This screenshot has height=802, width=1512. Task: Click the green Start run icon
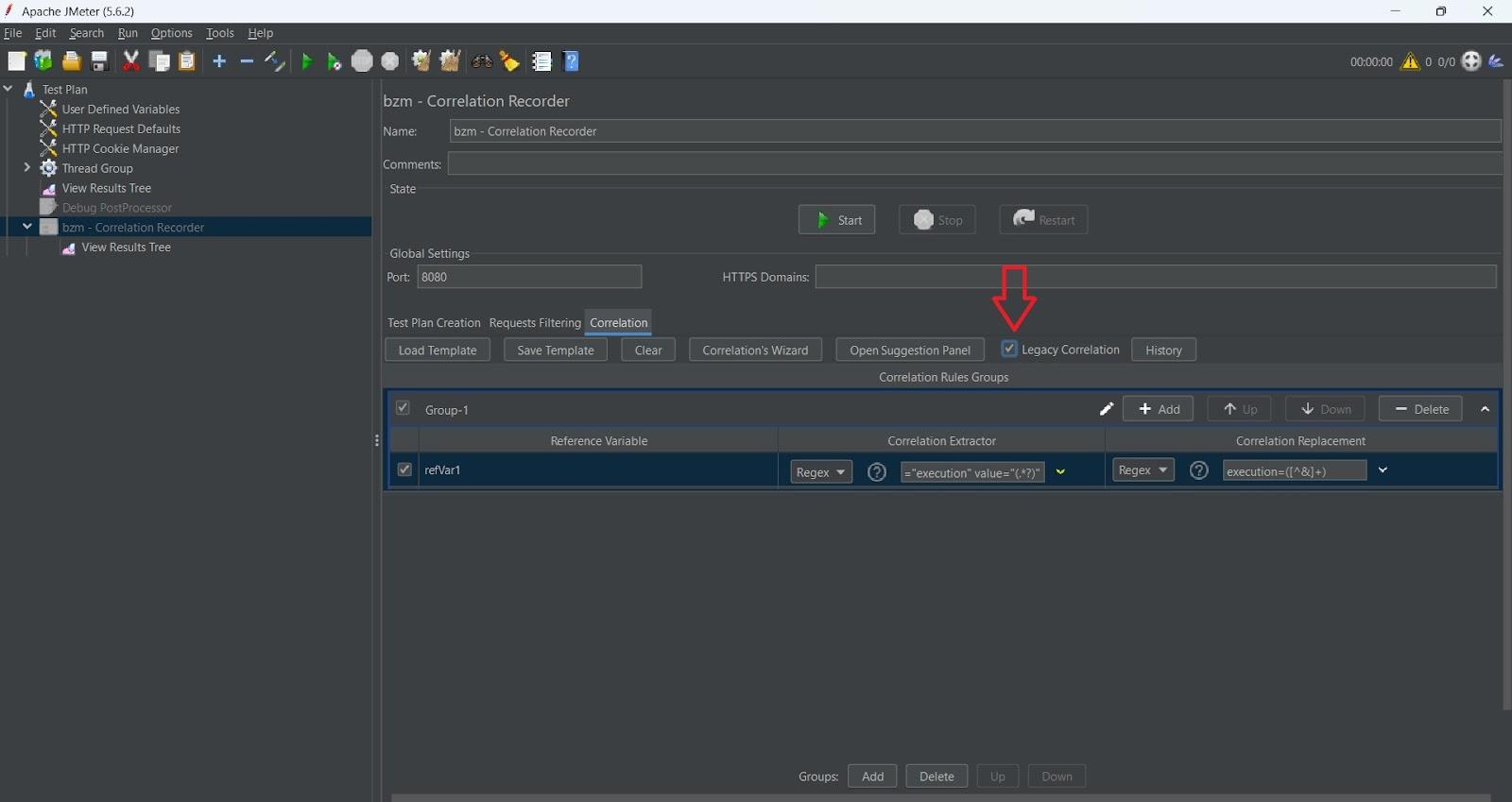click(x=306, y=61)
